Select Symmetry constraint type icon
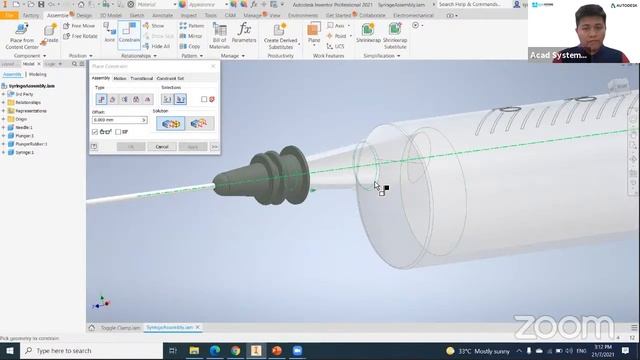Viewport: 640px width, 360px height. click(147, 99)
